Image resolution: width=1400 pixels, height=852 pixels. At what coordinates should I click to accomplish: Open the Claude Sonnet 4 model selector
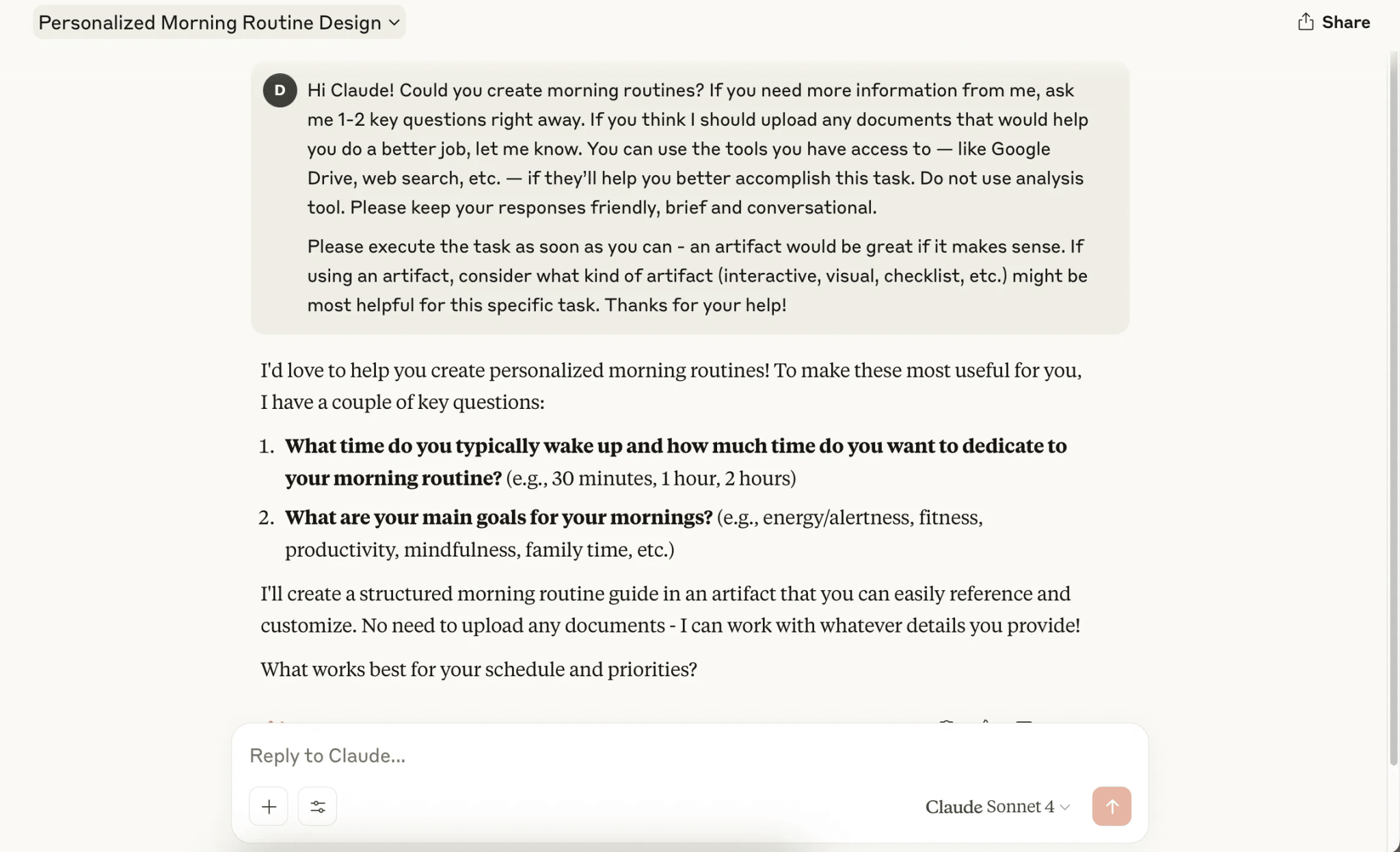[x=995, y=806]
